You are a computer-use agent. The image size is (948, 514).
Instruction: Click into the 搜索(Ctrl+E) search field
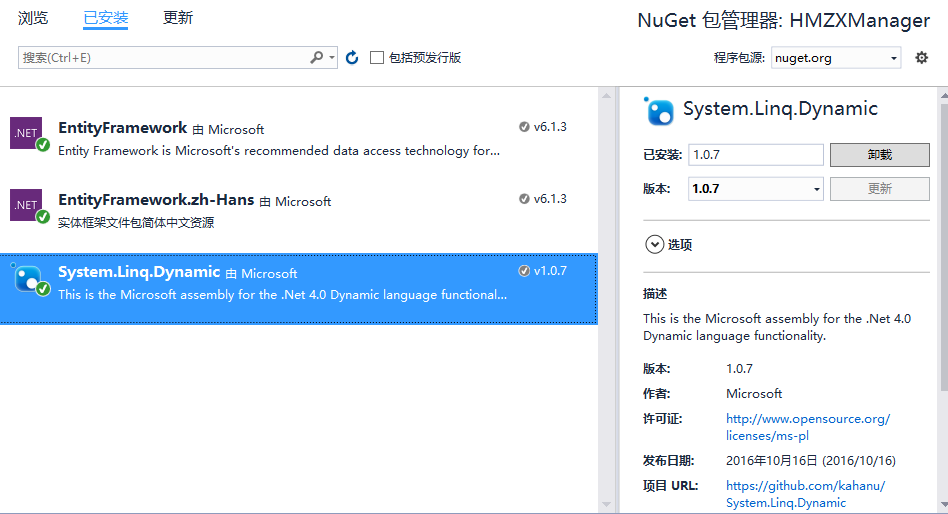pyautogui.click(x=163, y=57)
